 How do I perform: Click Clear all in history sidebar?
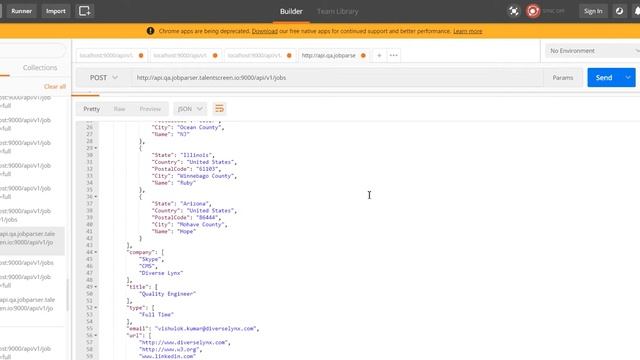click(x=55, y=87)
